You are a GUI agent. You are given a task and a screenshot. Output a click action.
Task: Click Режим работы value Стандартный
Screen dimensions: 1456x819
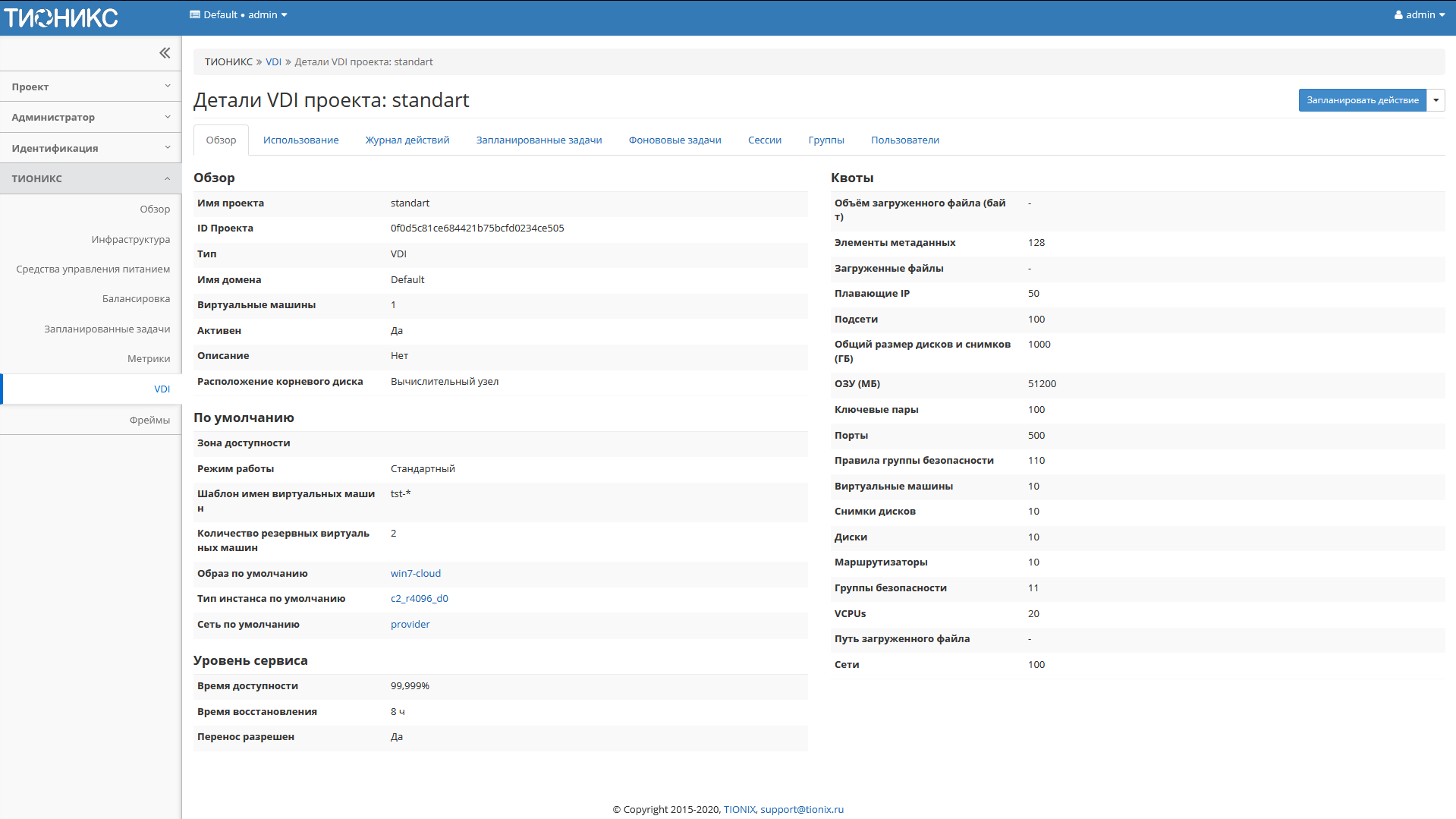coord(423,468)
